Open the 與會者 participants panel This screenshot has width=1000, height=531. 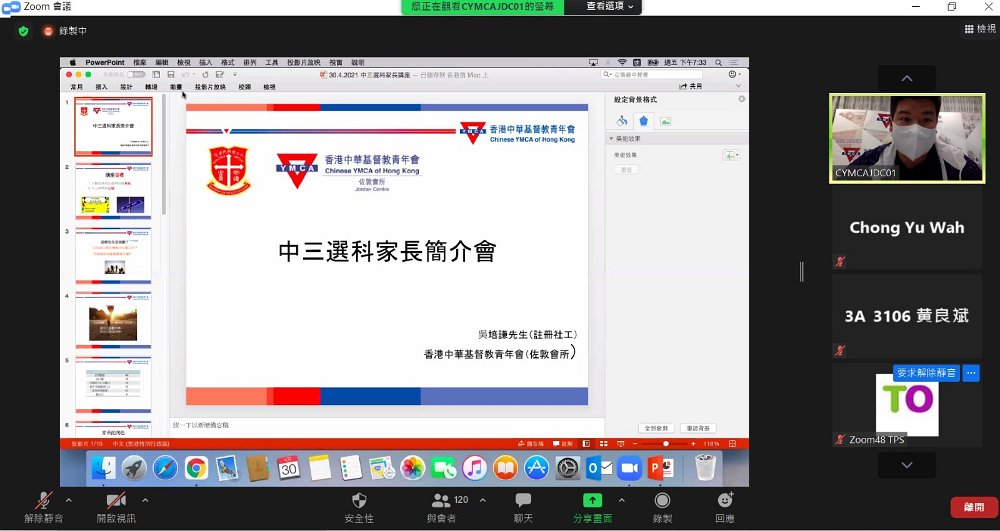pyautogui.click(x=441, y=507)
